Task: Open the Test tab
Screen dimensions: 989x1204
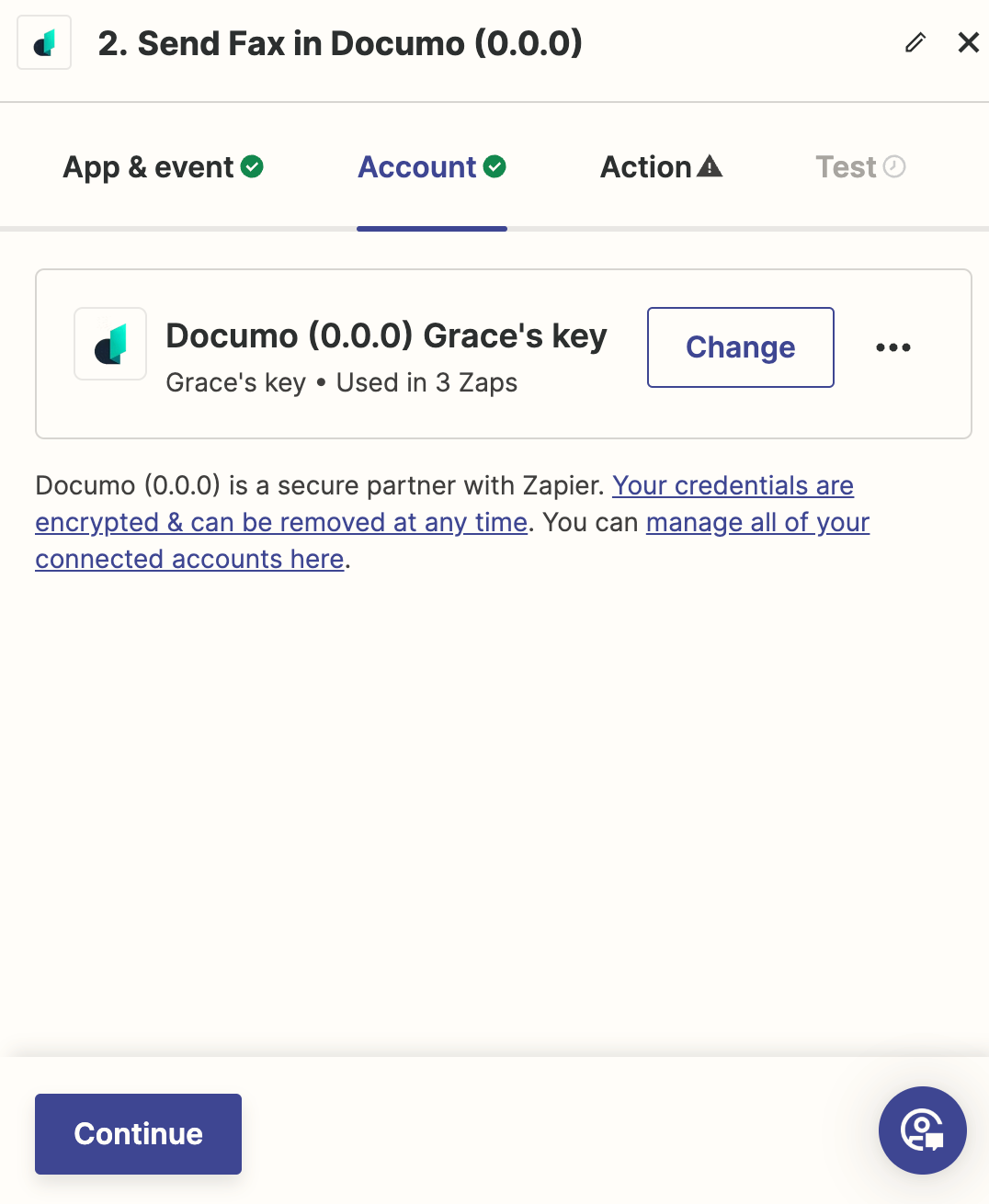Action: [860, 167]
